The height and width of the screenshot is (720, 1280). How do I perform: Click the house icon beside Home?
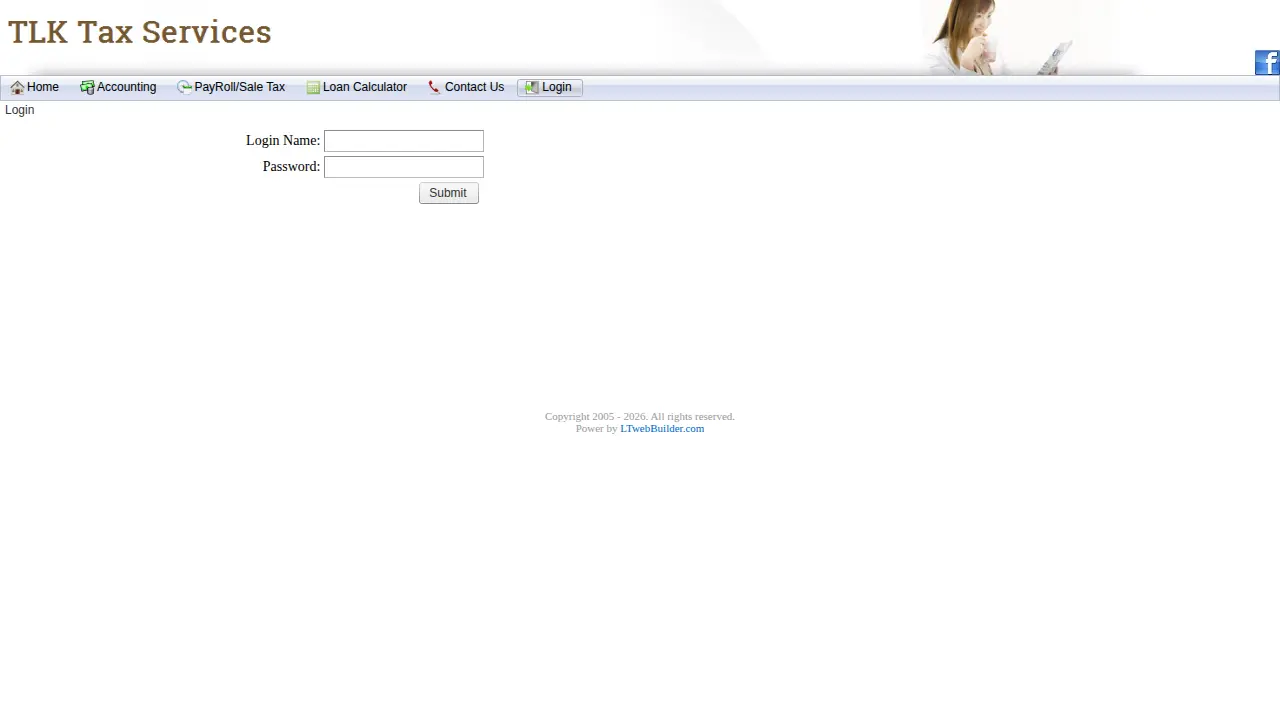(17, 88)
